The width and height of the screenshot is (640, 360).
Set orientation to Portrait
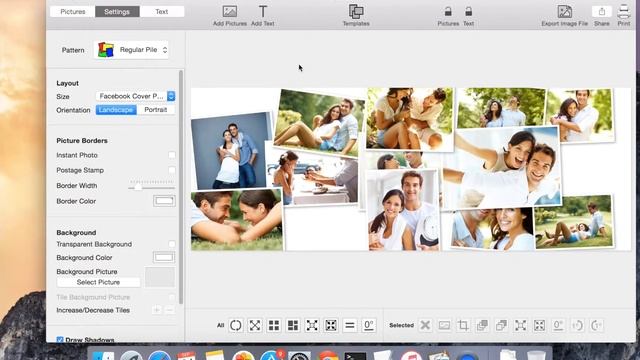click(x=156, y=110)
